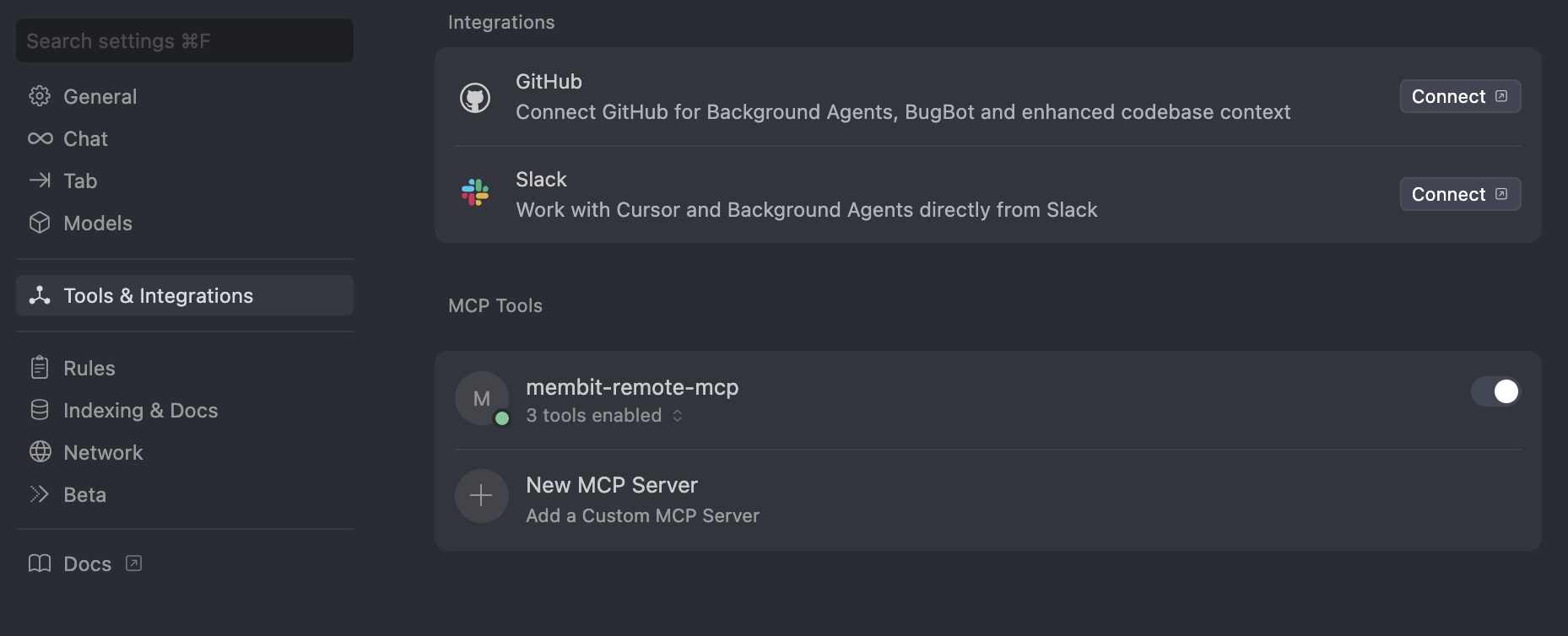This screenshot has width=1568, height=636.
Task: Click the Rules clipboard icon
Action: pos(40,368)
